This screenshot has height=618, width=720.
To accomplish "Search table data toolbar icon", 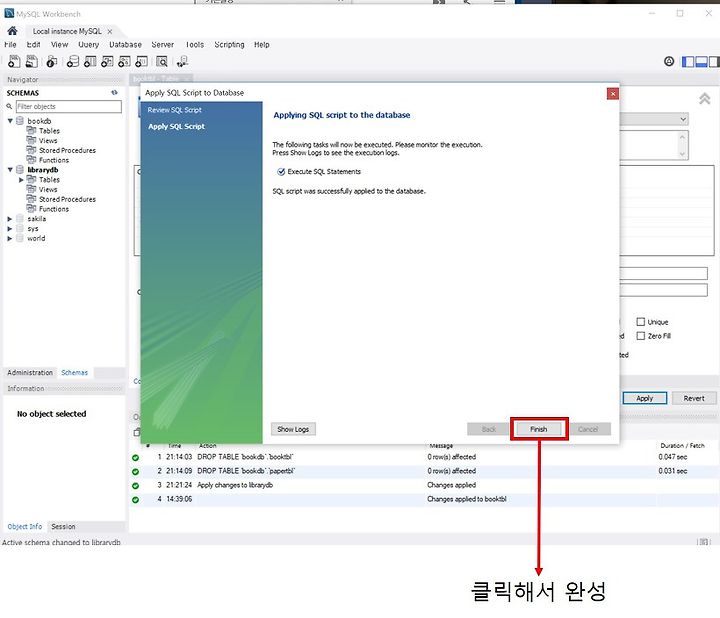I will 162,61.
